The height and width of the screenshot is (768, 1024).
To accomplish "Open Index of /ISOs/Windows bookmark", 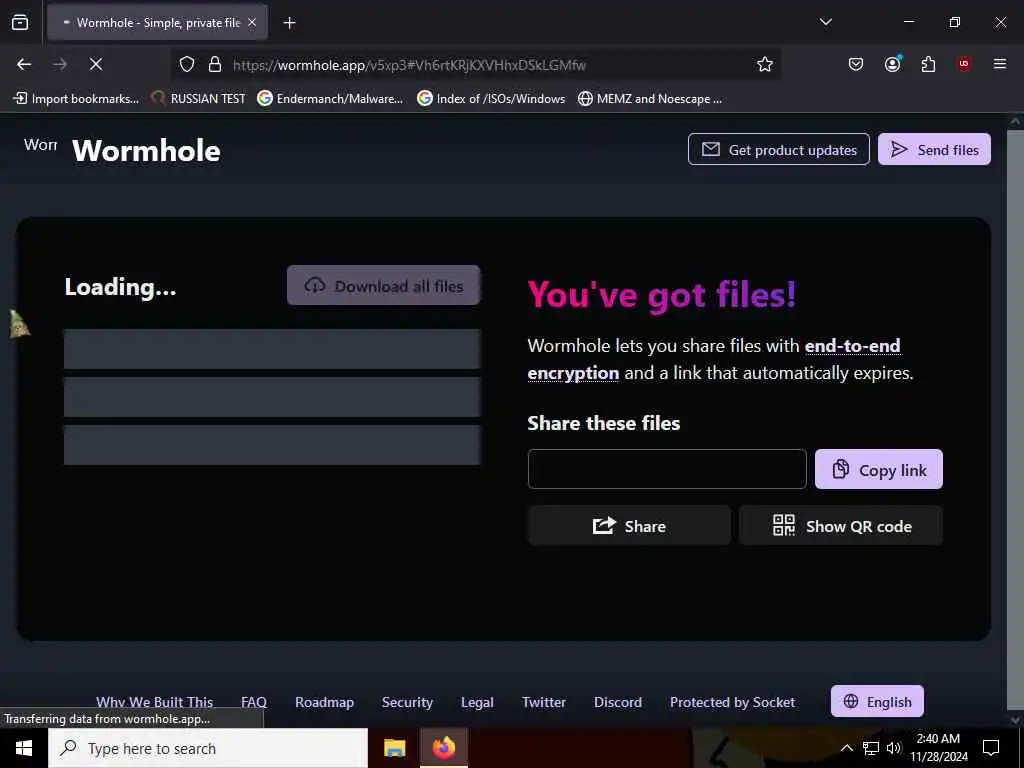I will coord(491,99).
